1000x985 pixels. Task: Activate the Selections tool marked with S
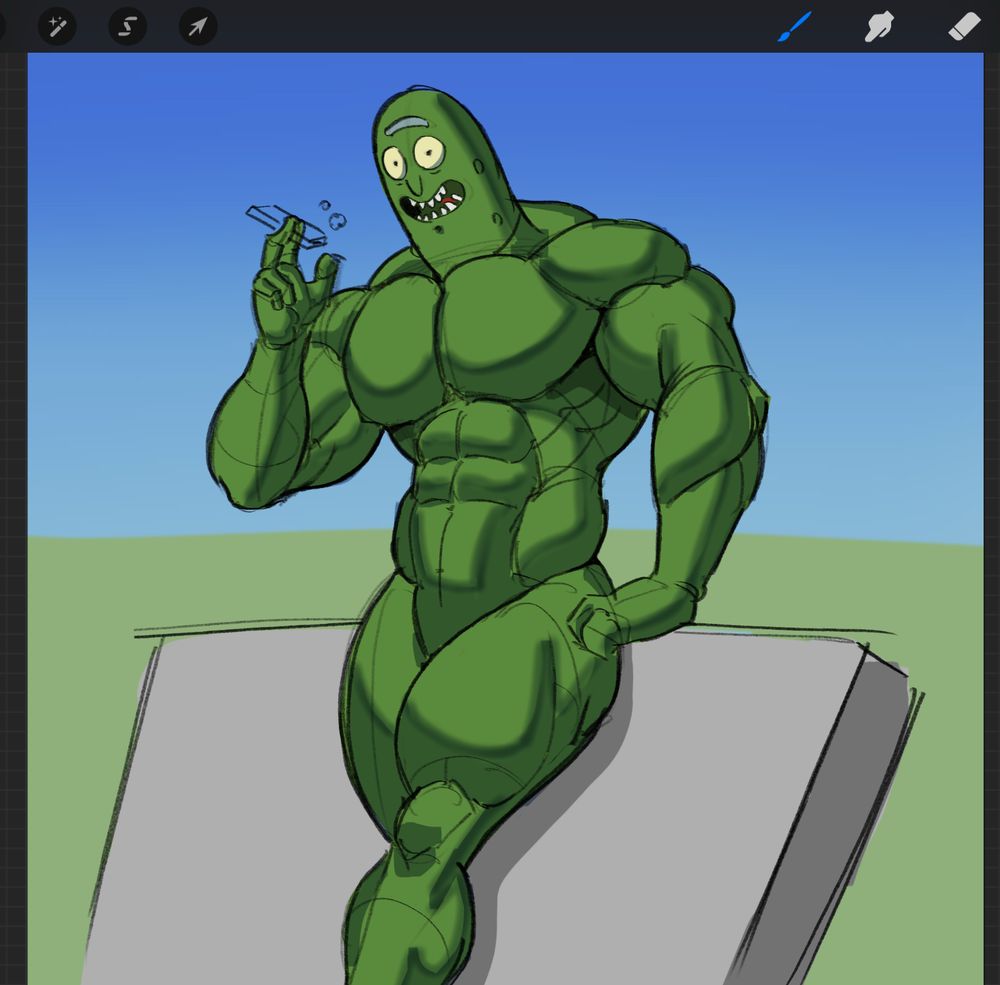[x=127, y=27]
